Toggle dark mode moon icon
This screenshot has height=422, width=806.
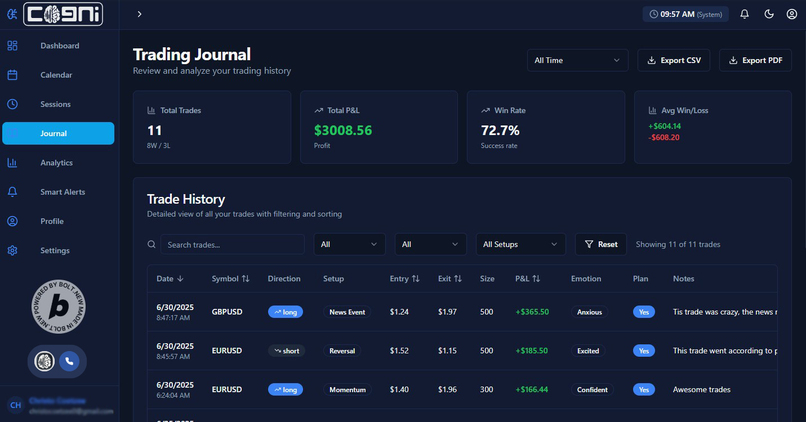[x=769, y=14]
